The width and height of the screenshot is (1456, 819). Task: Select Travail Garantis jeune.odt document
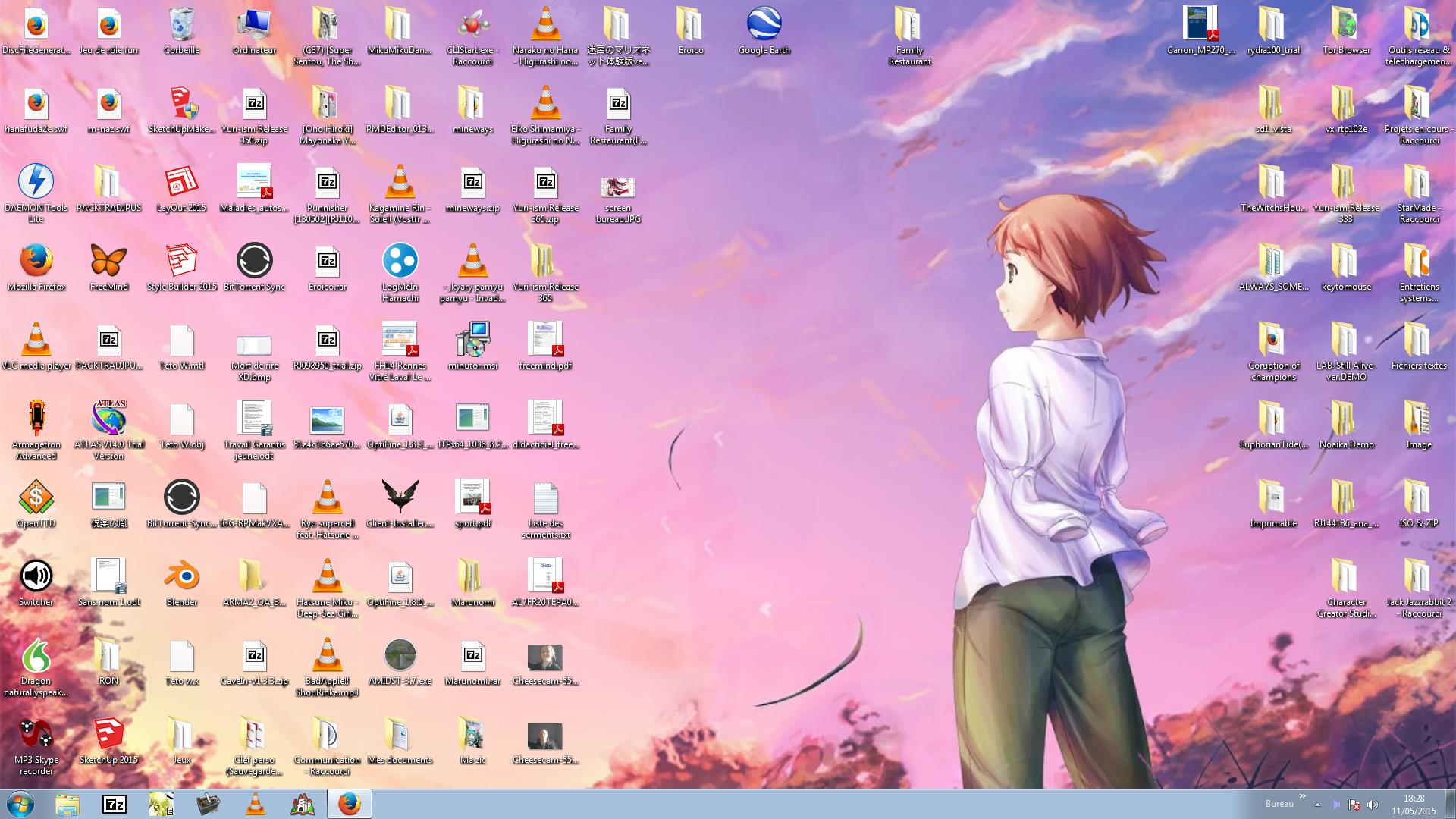click(254, 430)
